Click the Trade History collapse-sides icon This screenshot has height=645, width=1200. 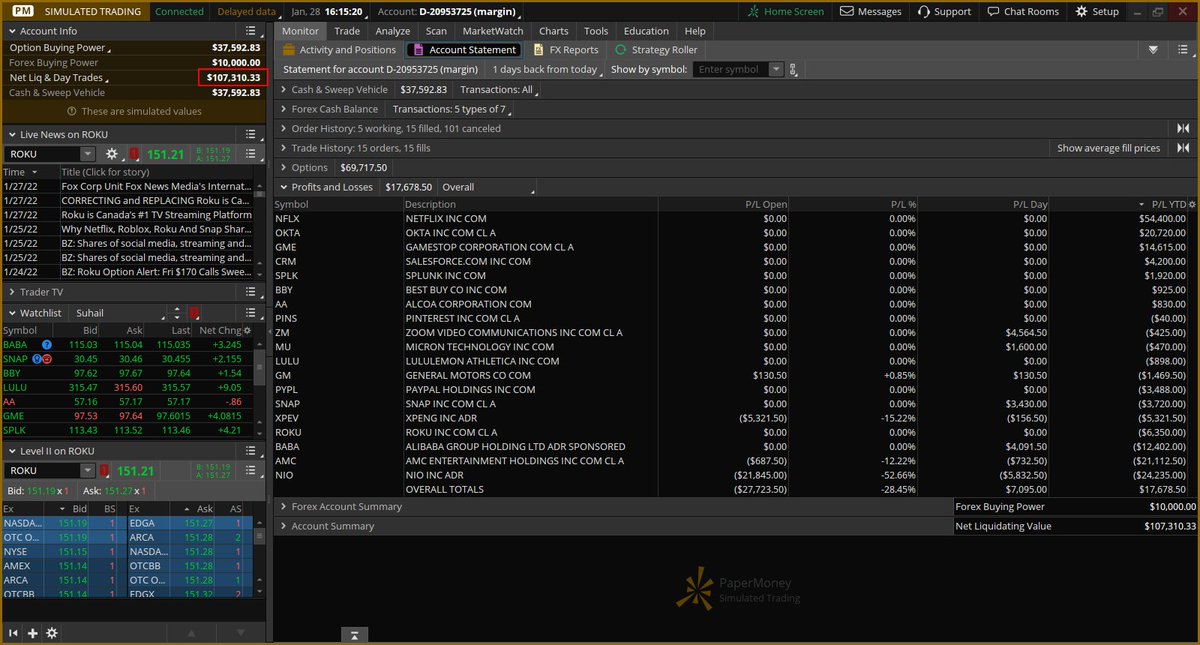pyautogui.click(x=1183, y=148)
